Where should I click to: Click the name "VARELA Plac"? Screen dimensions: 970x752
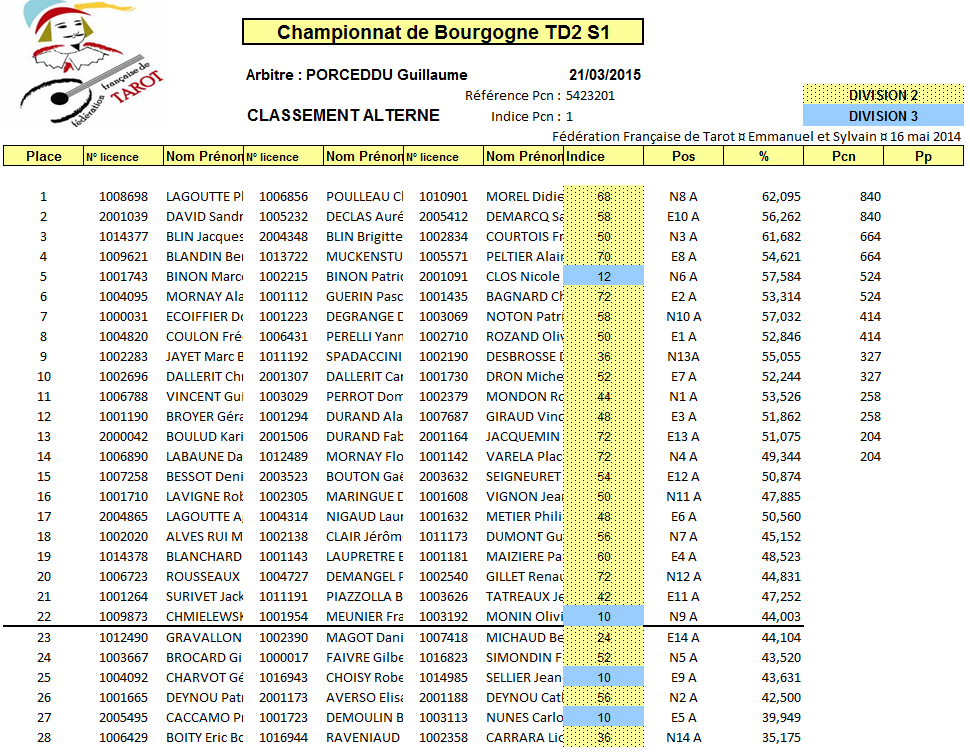pyautogui.click(x=525, y=456)
